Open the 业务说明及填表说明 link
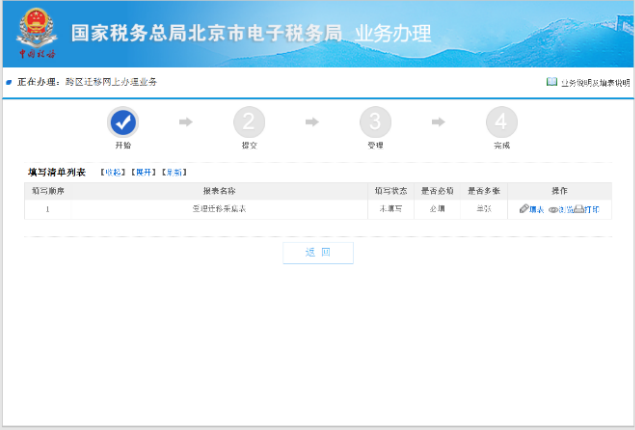Screen dimensions: 635x430 [x=595, y=83]
